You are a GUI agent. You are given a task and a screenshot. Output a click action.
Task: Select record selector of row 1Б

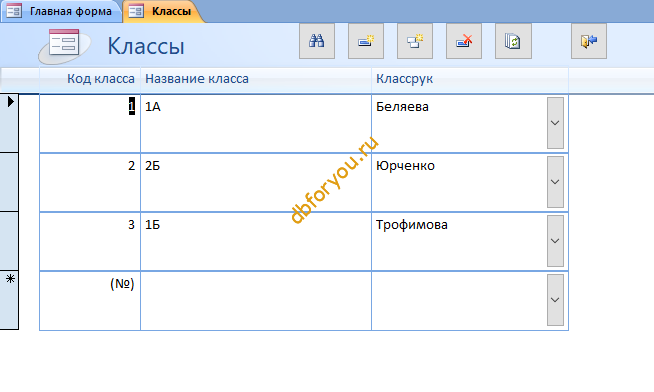tap(9, 241)
